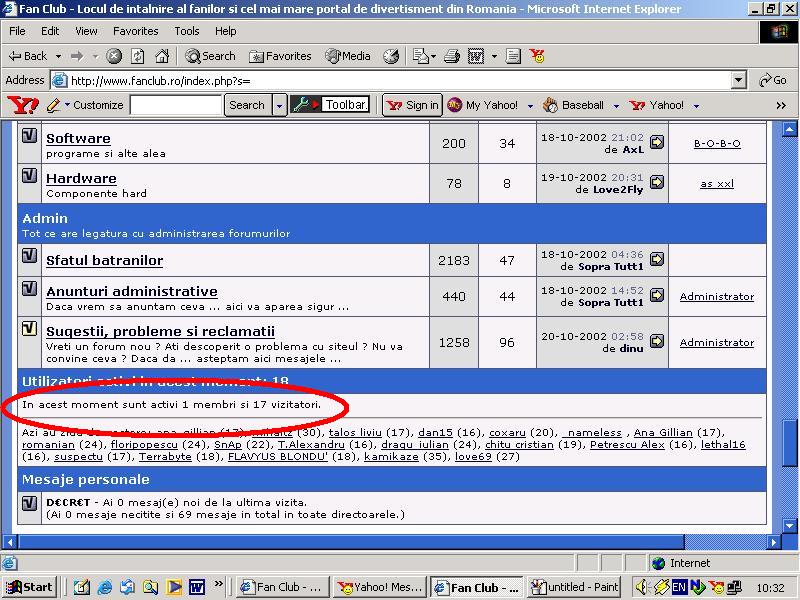Go to Home page icon
800x600 pixels.
pyautogui.click(x=162, y=56)
